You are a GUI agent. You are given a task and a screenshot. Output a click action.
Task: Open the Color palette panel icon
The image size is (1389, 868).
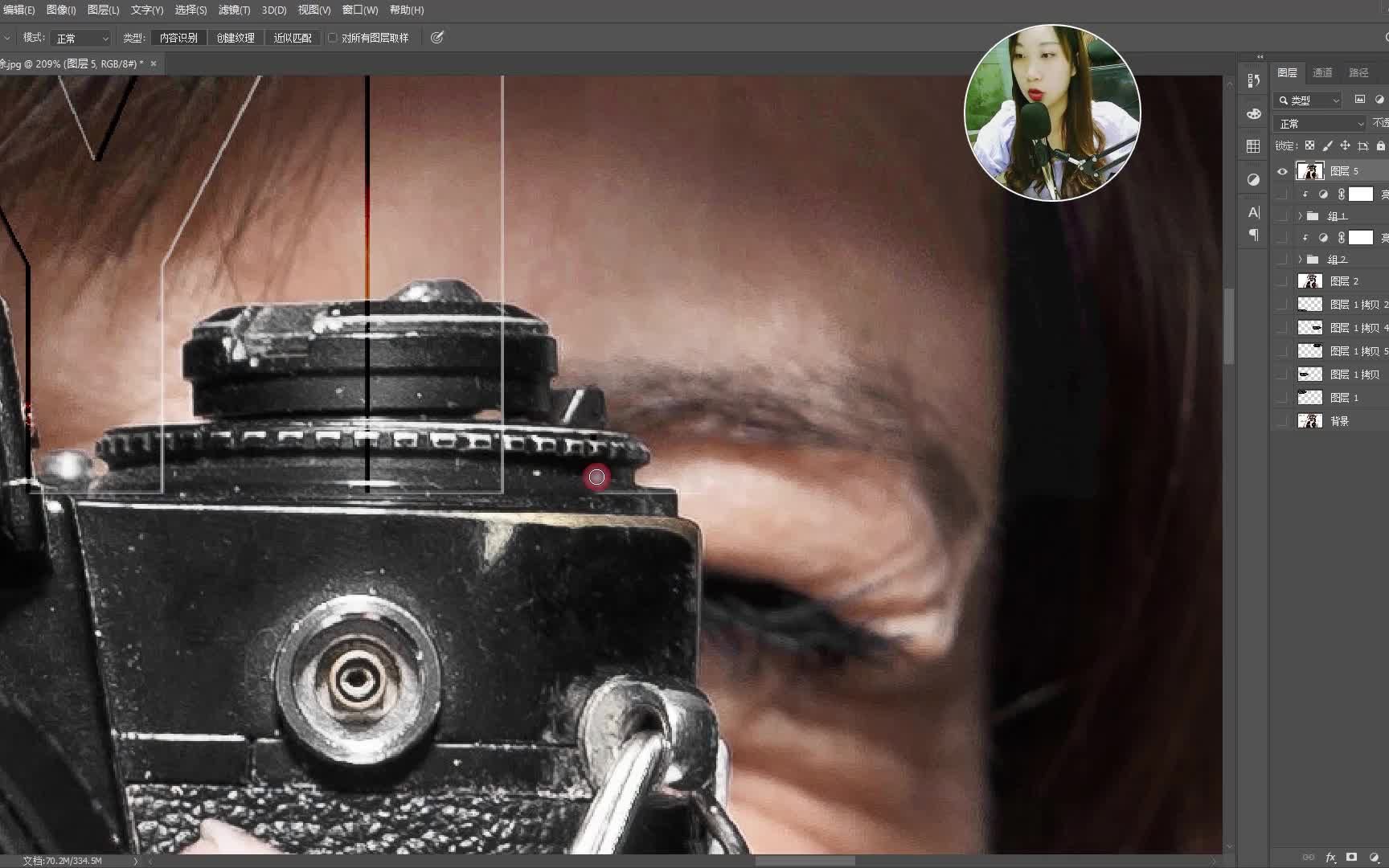point(1253,113)
